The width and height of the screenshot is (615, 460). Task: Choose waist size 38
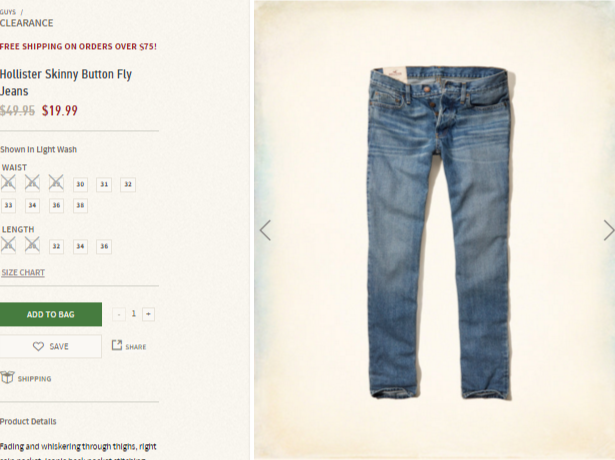(x=80, y=205)
